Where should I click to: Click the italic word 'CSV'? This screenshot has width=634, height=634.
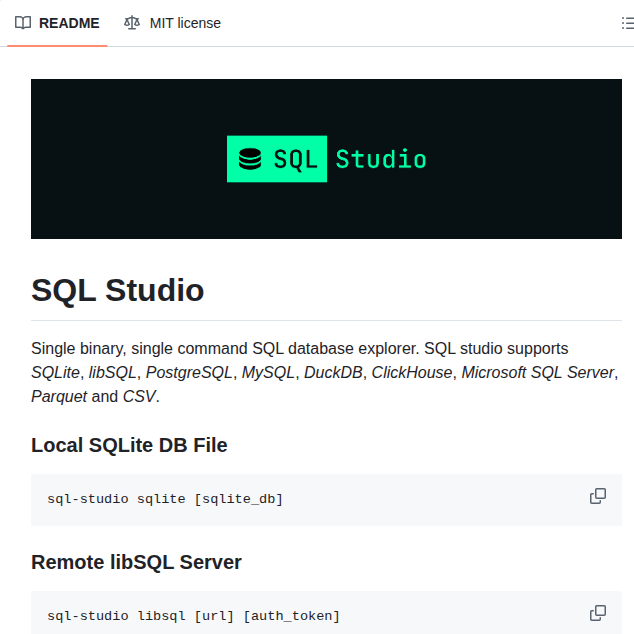coord(139,397)
